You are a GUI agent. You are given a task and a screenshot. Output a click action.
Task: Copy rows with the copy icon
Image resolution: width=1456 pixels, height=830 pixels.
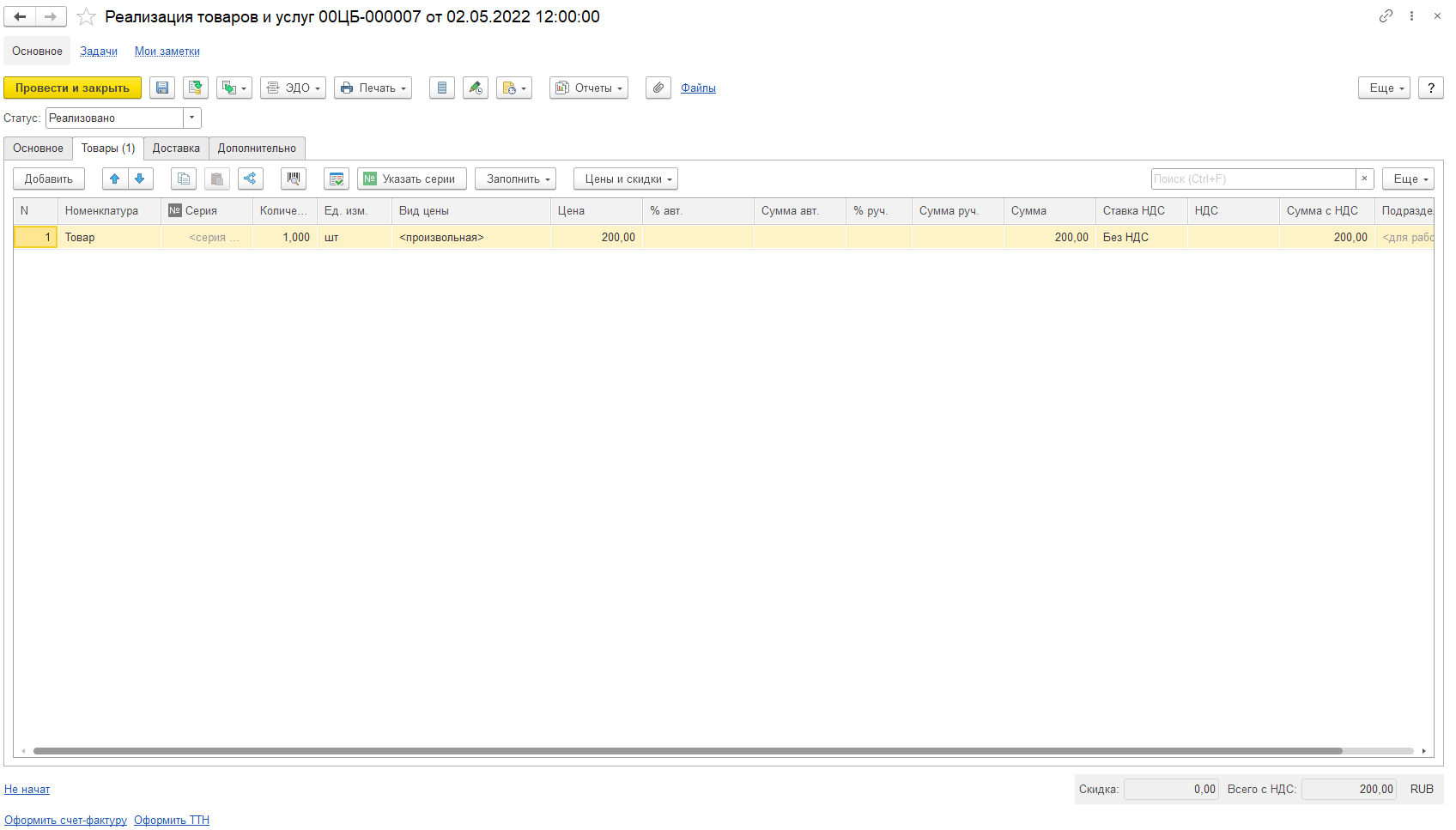tap(184, 179)
